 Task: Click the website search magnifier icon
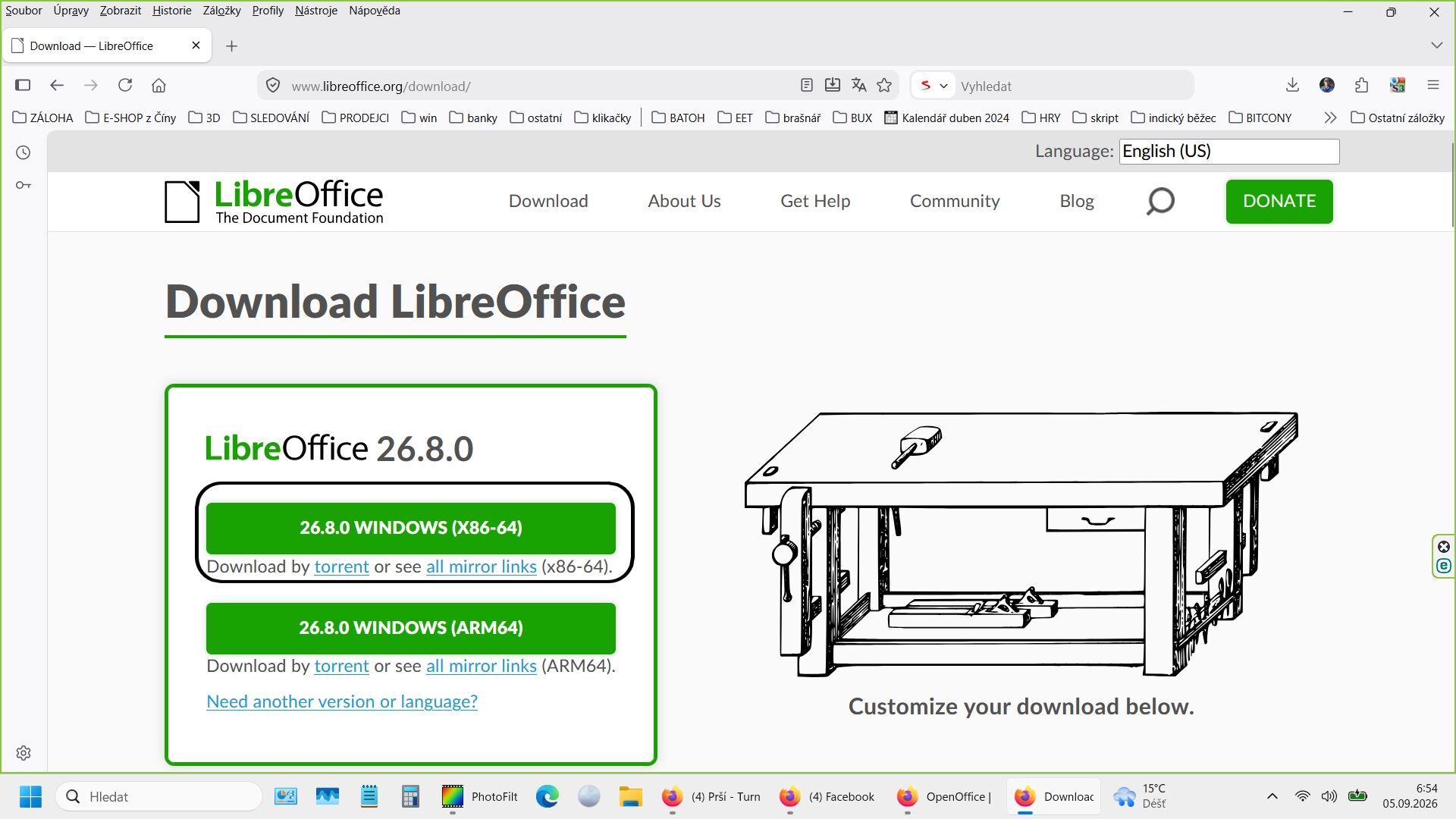[x=1160, y=202]
